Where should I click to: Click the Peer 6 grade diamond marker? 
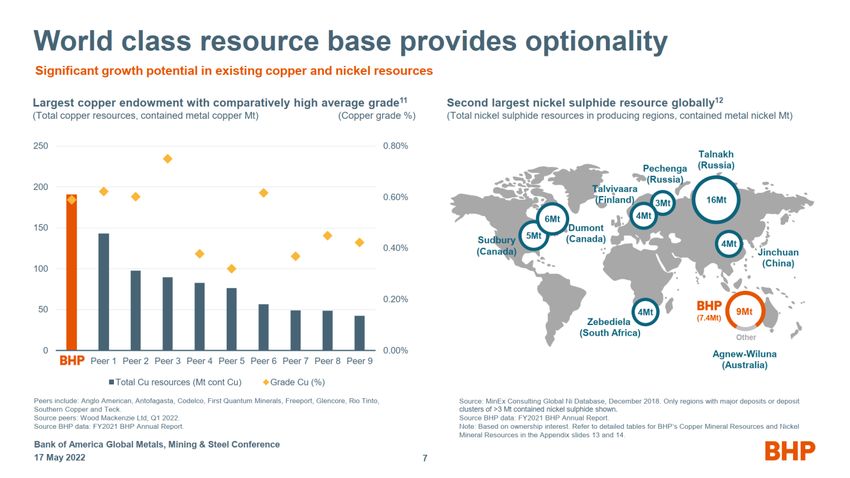point(263,193)
